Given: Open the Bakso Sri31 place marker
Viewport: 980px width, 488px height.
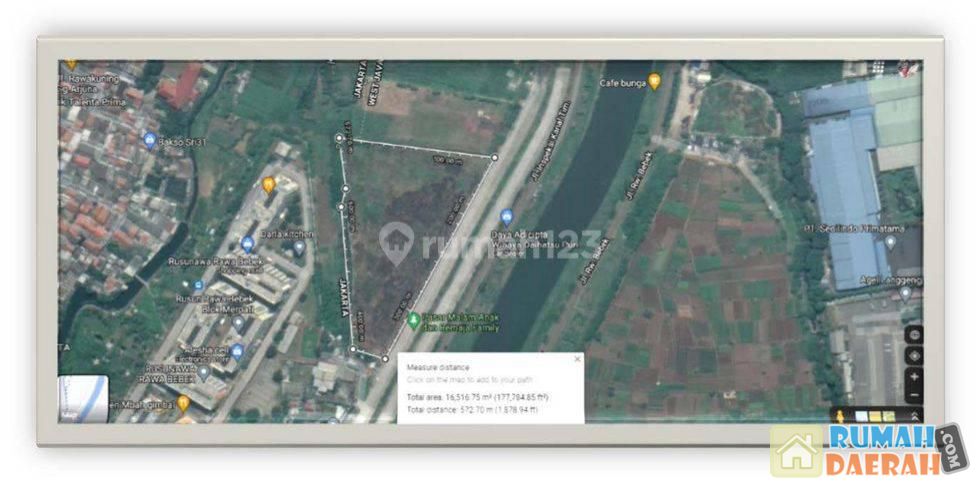Looking at the screenshot, I should (150, 140).
